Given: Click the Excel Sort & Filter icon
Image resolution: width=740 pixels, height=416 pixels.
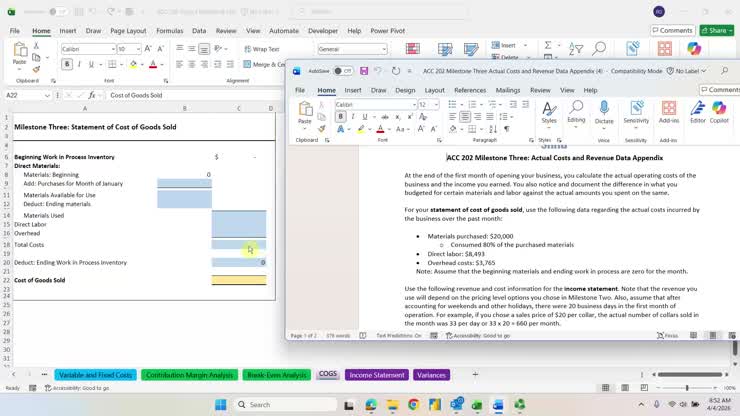Looking at the screenshot, I should 575,48.
